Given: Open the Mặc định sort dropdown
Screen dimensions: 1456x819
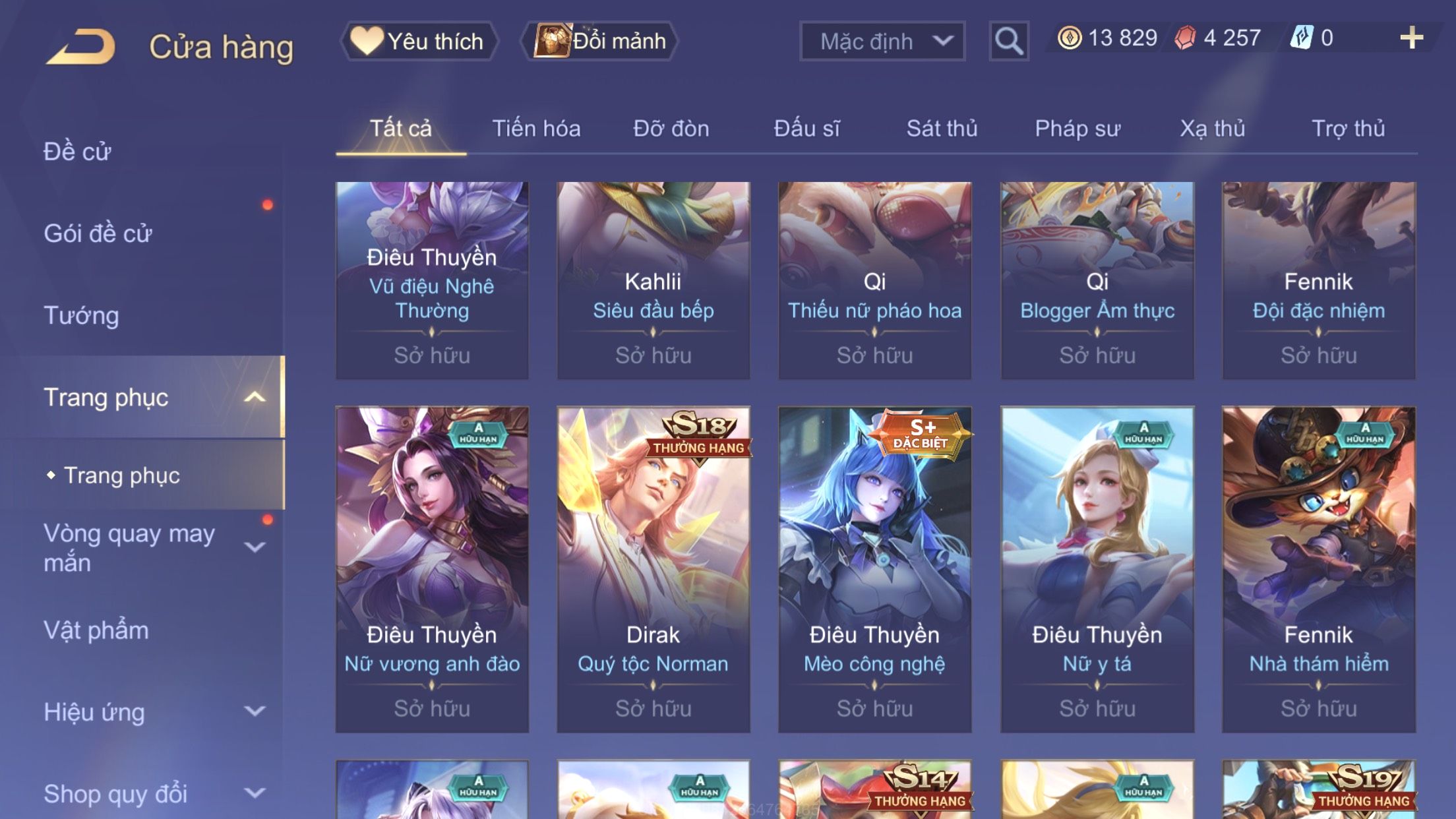Looking at the screenshot, I should click(882, 41).
